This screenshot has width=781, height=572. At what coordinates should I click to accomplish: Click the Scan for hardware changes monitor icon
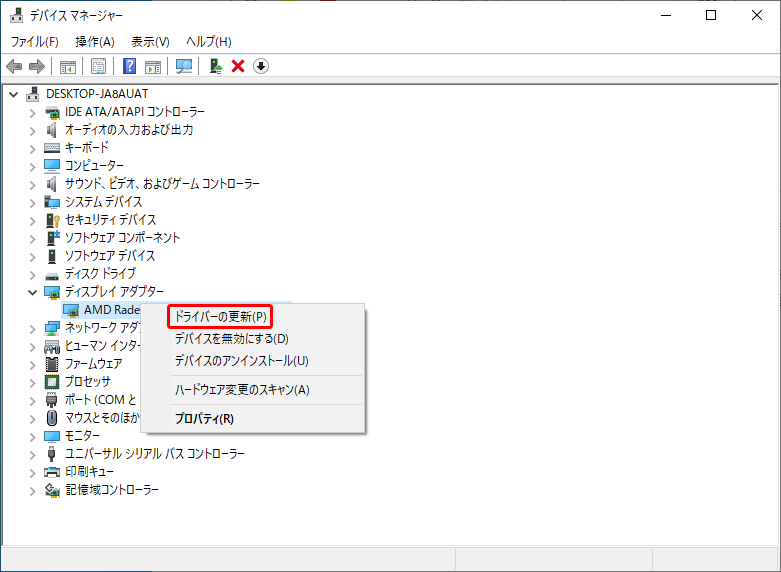click(x=184, y=66)
